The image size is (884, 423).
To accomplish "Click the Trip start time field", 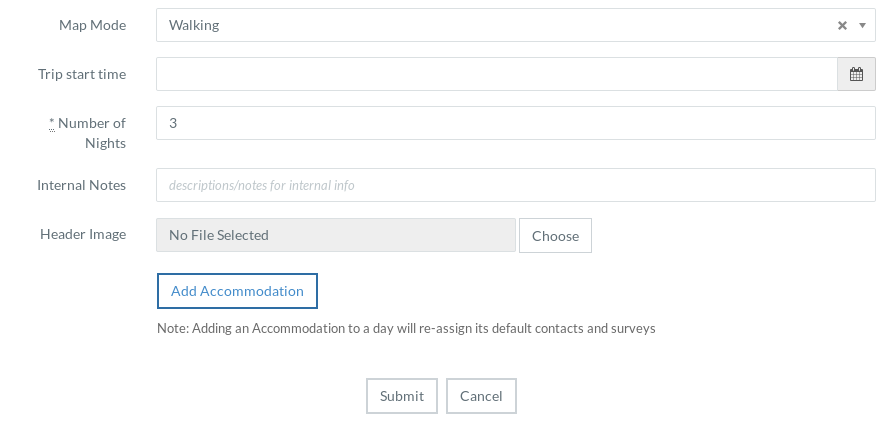I will coord(496,74).
